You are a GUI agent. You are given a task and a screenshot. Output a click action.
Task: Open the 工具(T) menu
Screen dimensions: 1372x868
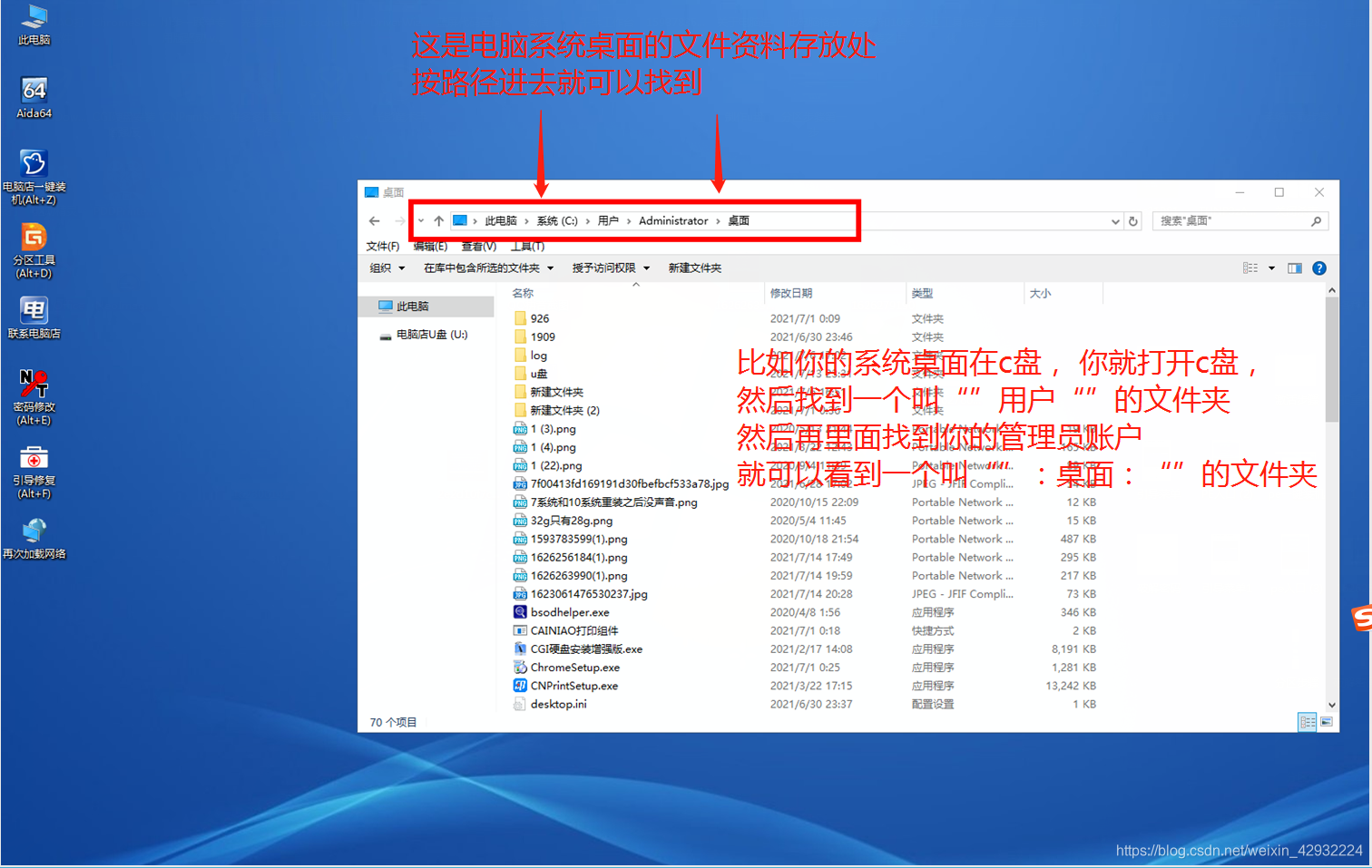[527, 247]
